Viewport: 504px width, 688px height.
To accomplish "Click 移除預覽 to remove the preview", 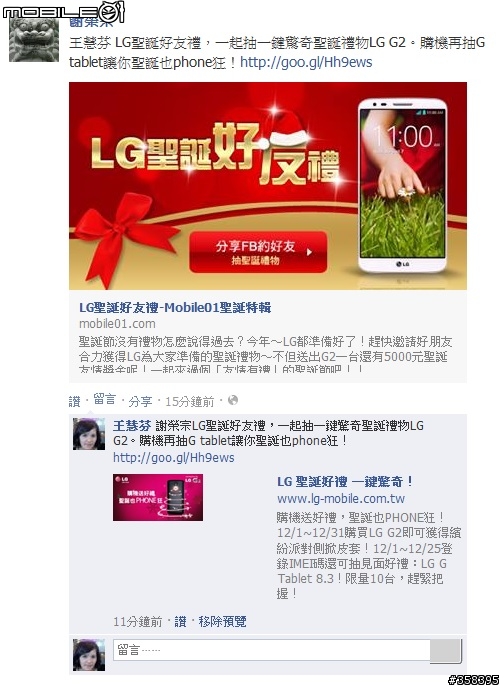I will [222, 621].
